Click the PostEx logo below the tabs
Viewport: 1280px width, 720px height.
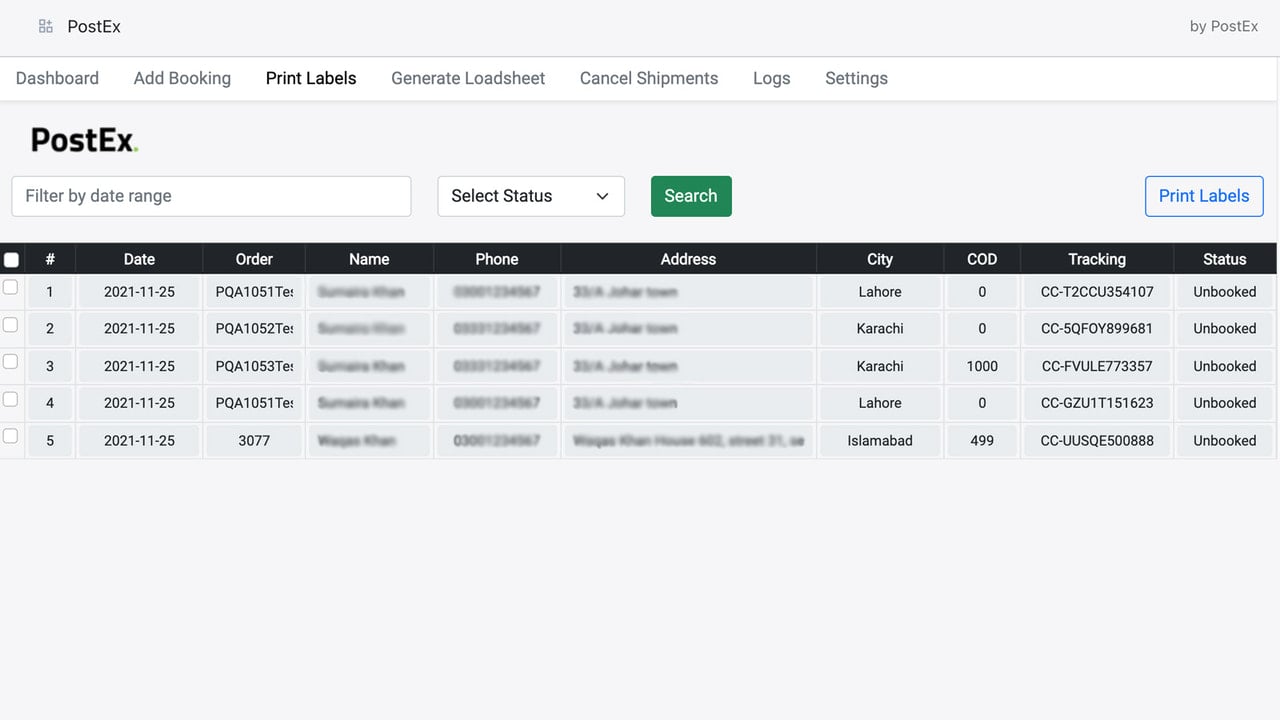(85, 140)
